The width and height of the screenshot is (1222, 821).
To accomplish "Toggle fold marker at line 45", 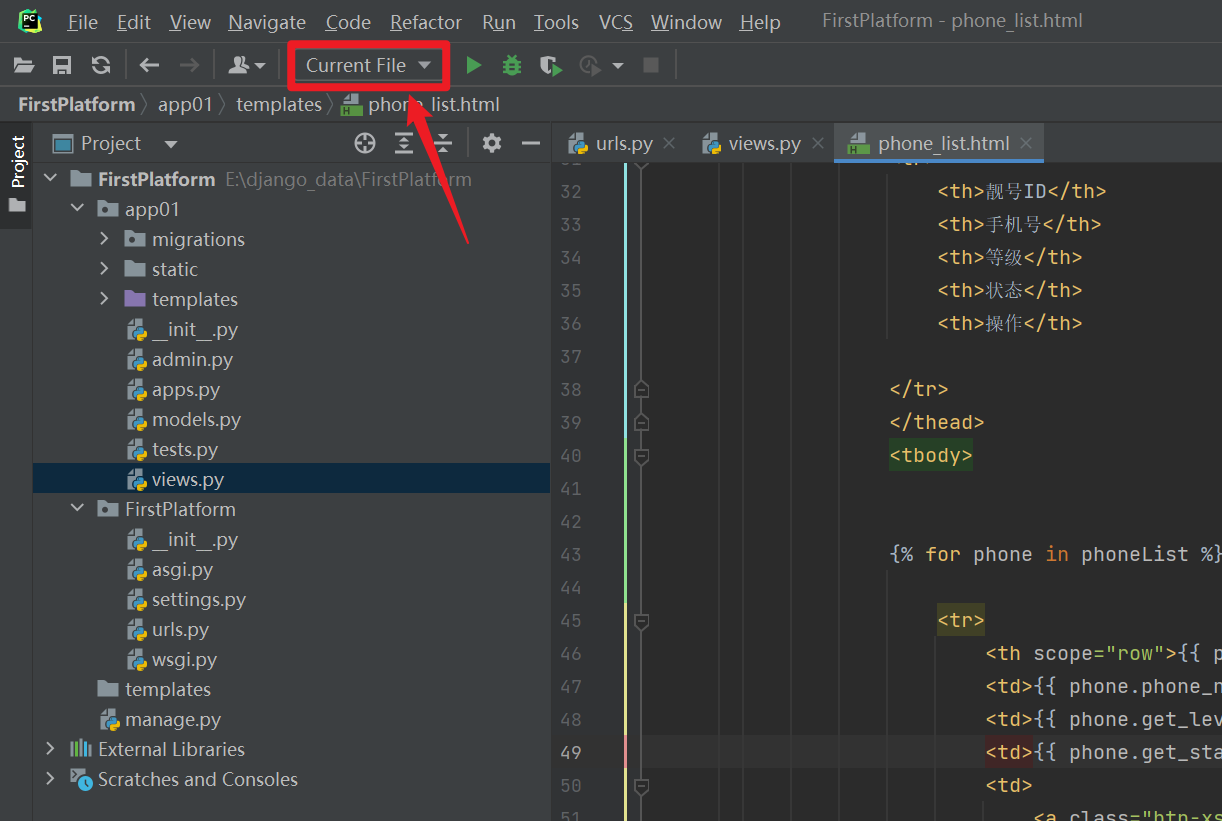I will (642, 621).
